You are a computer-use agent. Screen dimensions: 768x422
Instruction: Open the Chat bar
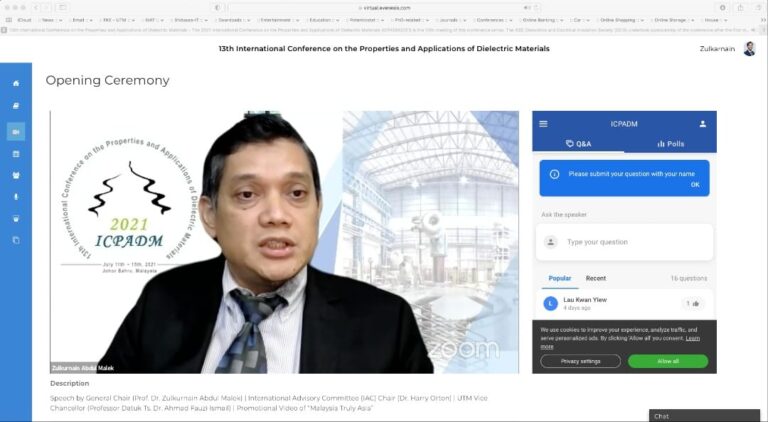coord(704,416)
